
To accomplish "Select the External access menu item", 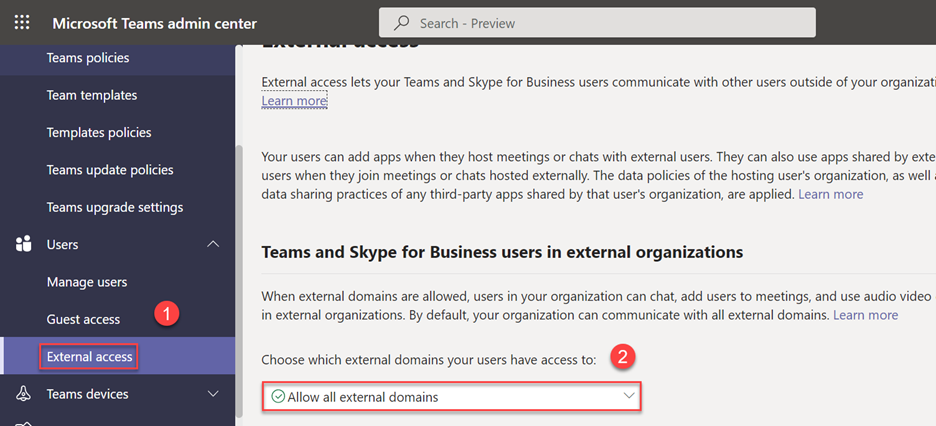I will 90,356.
